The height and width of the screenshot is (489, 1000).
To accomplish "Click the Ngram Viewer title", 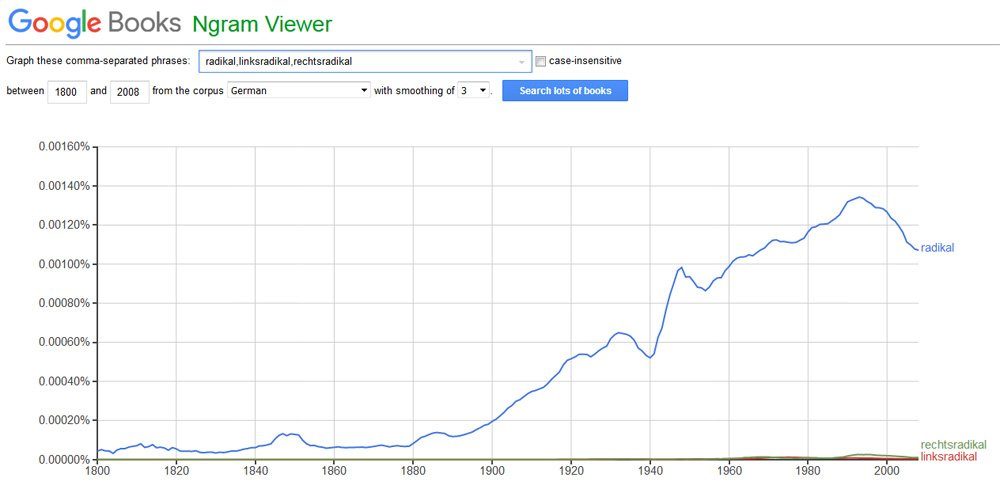I will pos(262,23).
